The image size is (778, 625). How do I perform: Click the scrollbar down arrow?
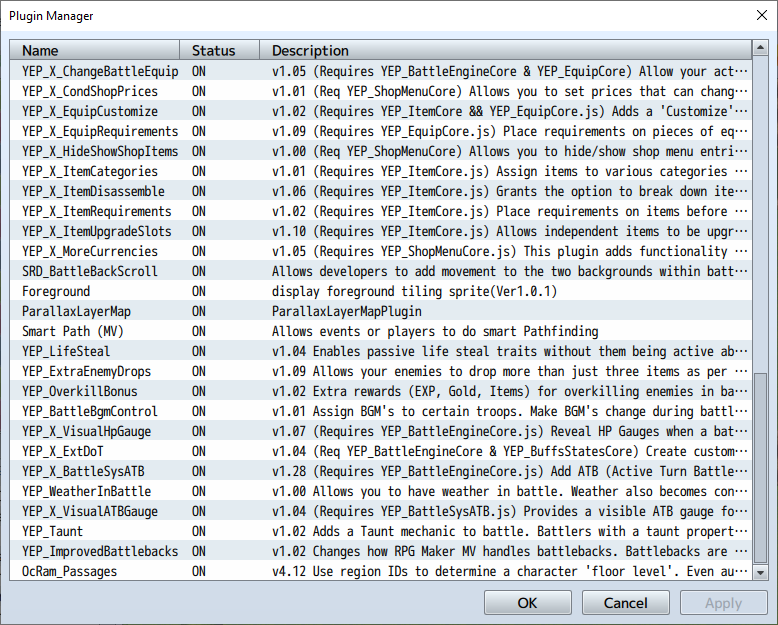[760, 572]
